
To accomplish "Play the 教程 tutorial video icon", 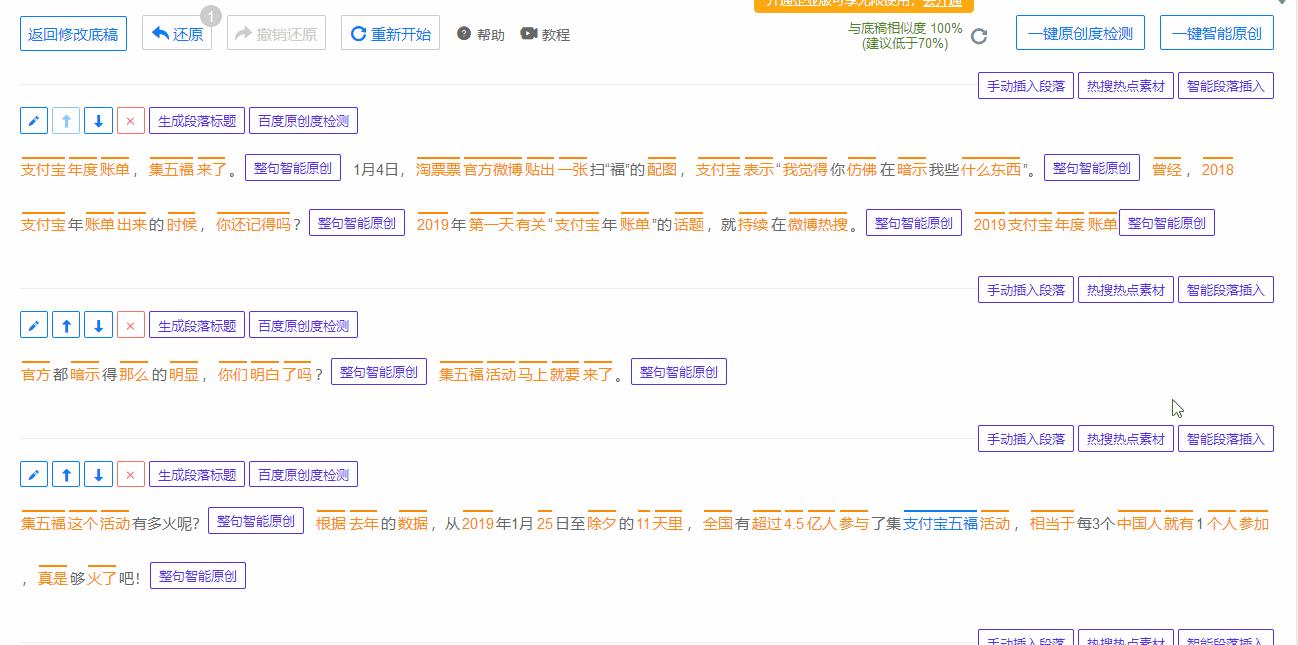I will (x=528, y=33).
